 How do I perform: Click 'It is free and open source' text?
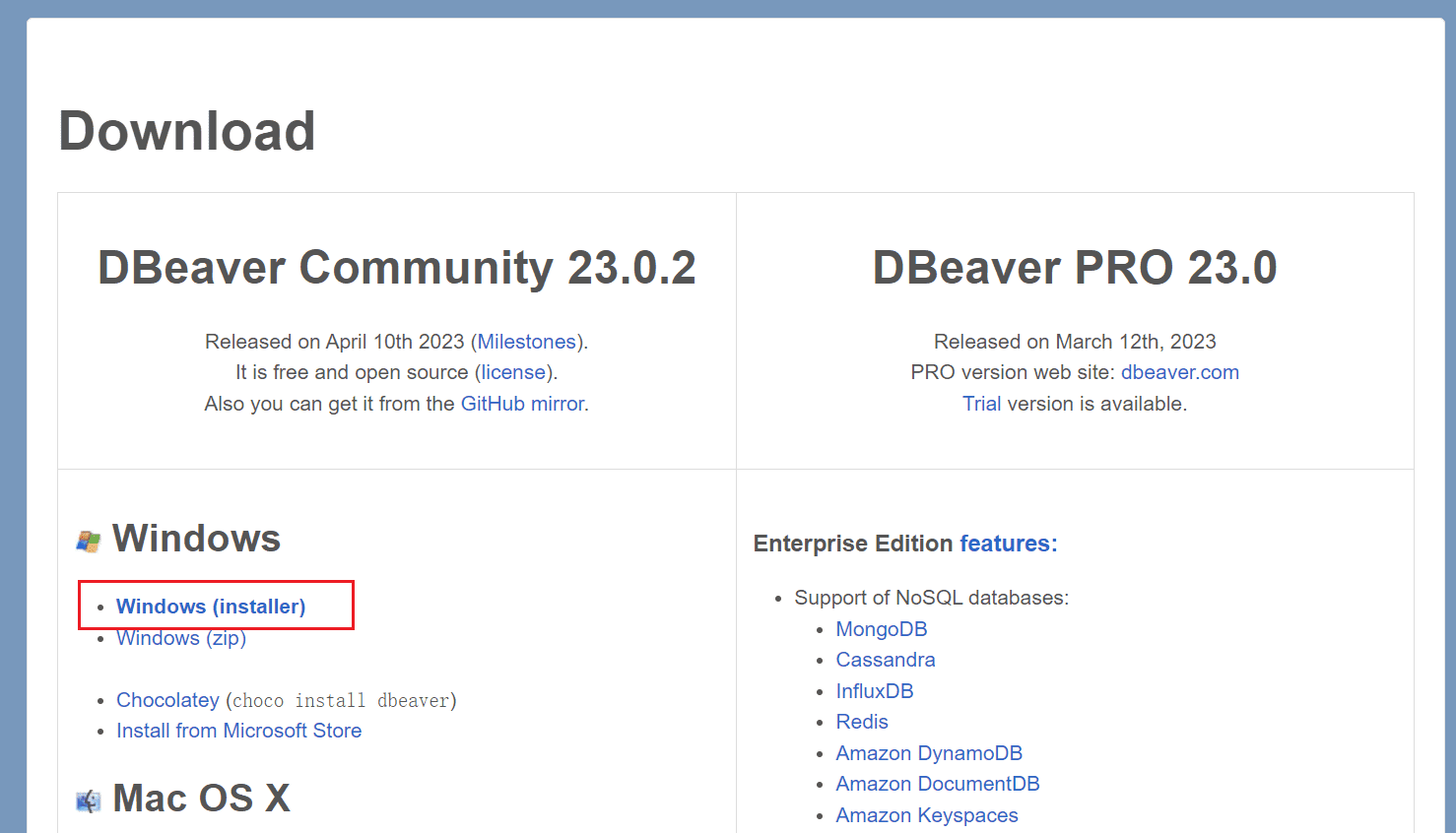tap(352, 372)
